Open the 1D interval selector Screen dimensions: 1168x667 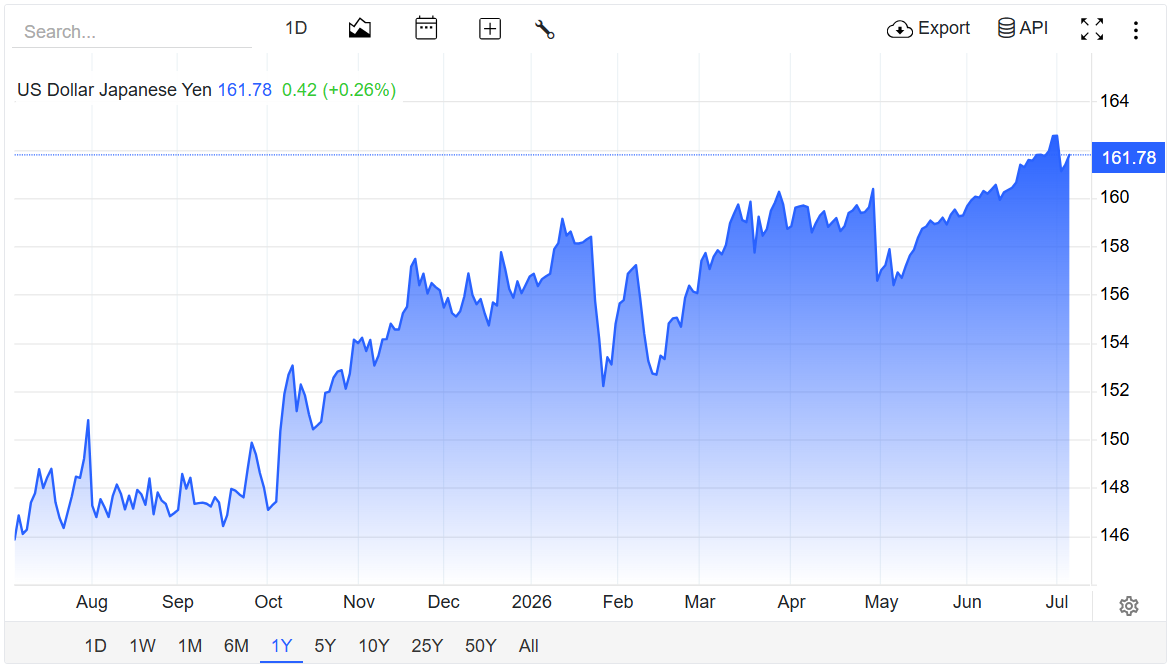tap(296, 28)
